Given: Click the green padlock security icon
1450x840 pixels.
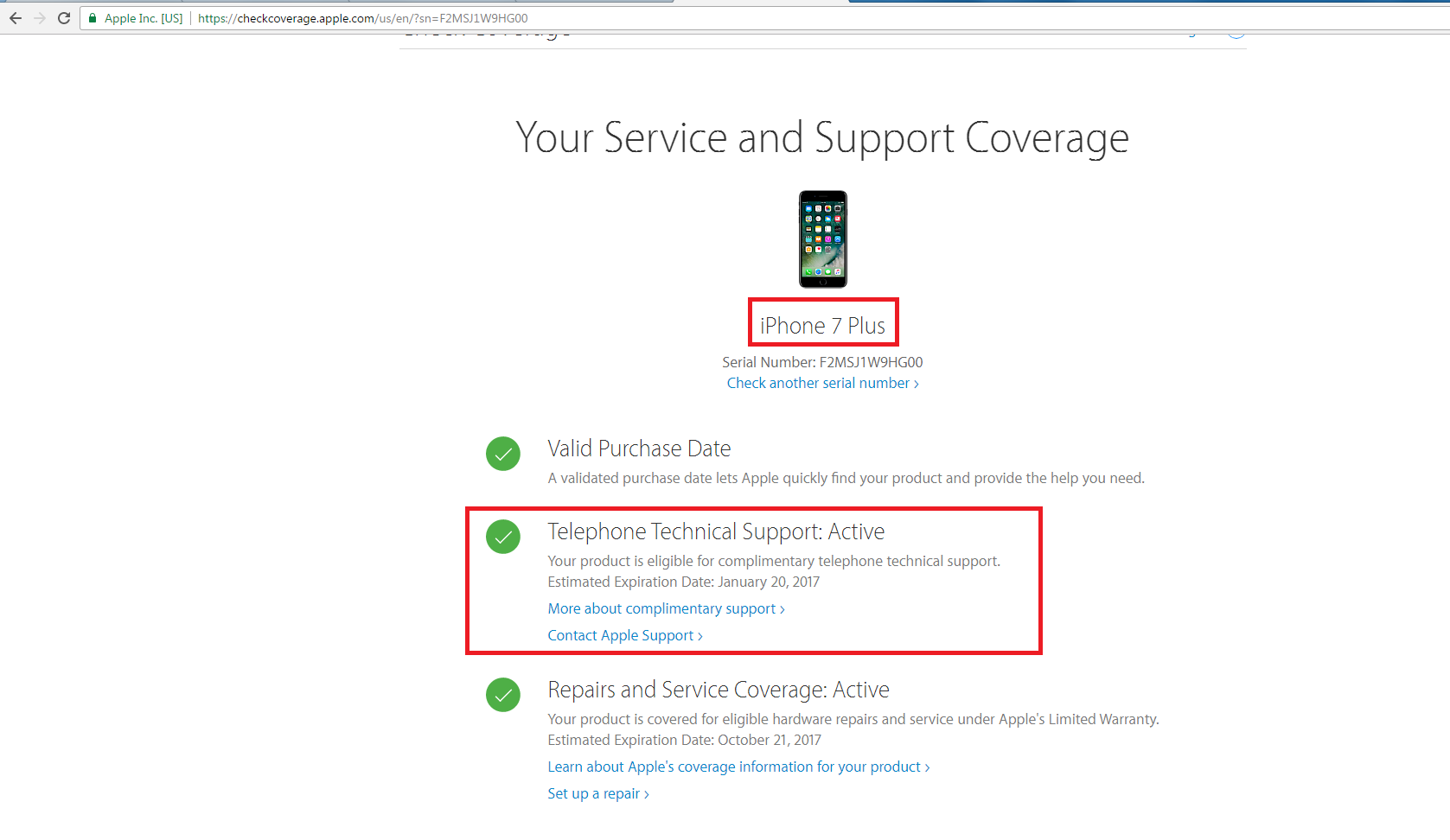Looking at the screenshot, I should pos(93,18).
